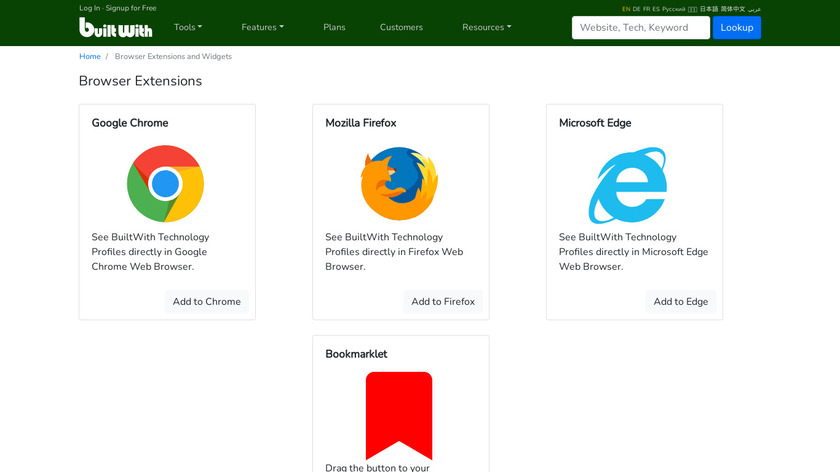The height and width of the screenshot is (472, 840).
Task: Click the Signup for Free link
Action: click(x=131, y=8)
